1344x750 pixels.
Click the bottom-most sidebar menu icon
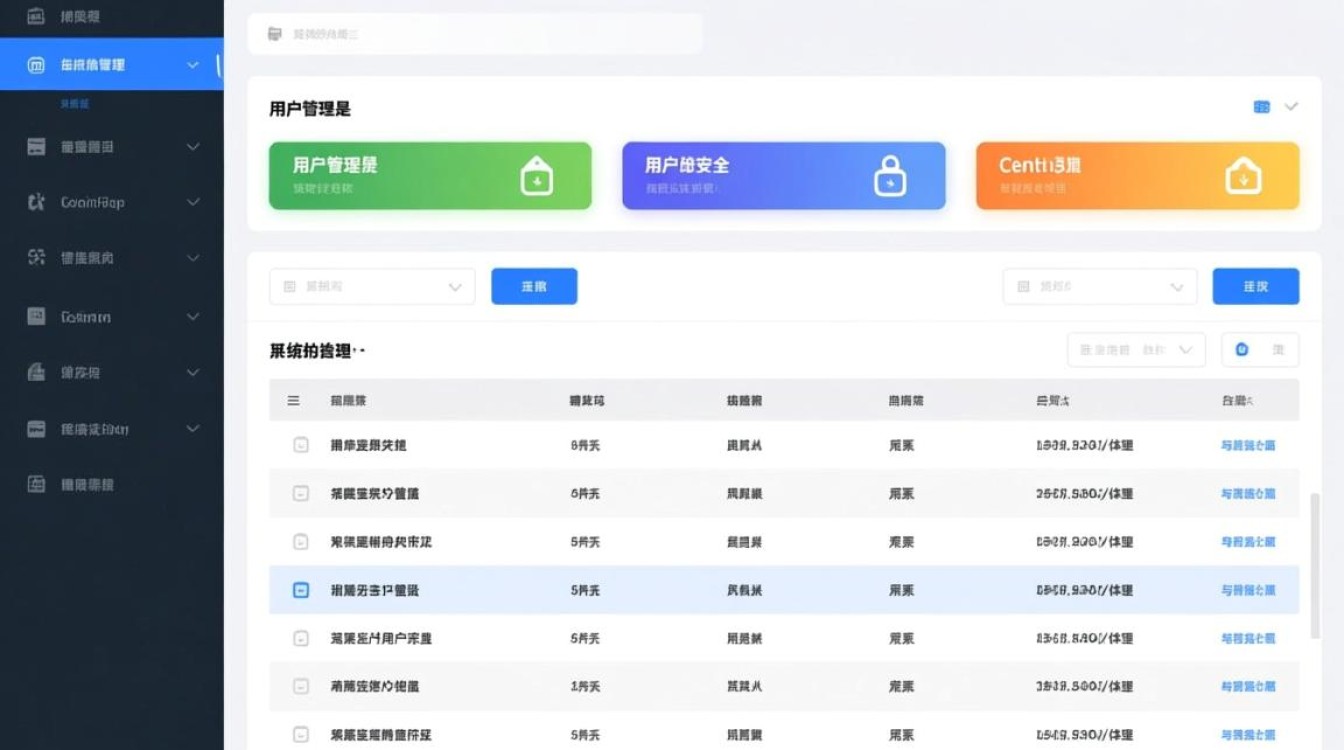[x=36, y=484]
